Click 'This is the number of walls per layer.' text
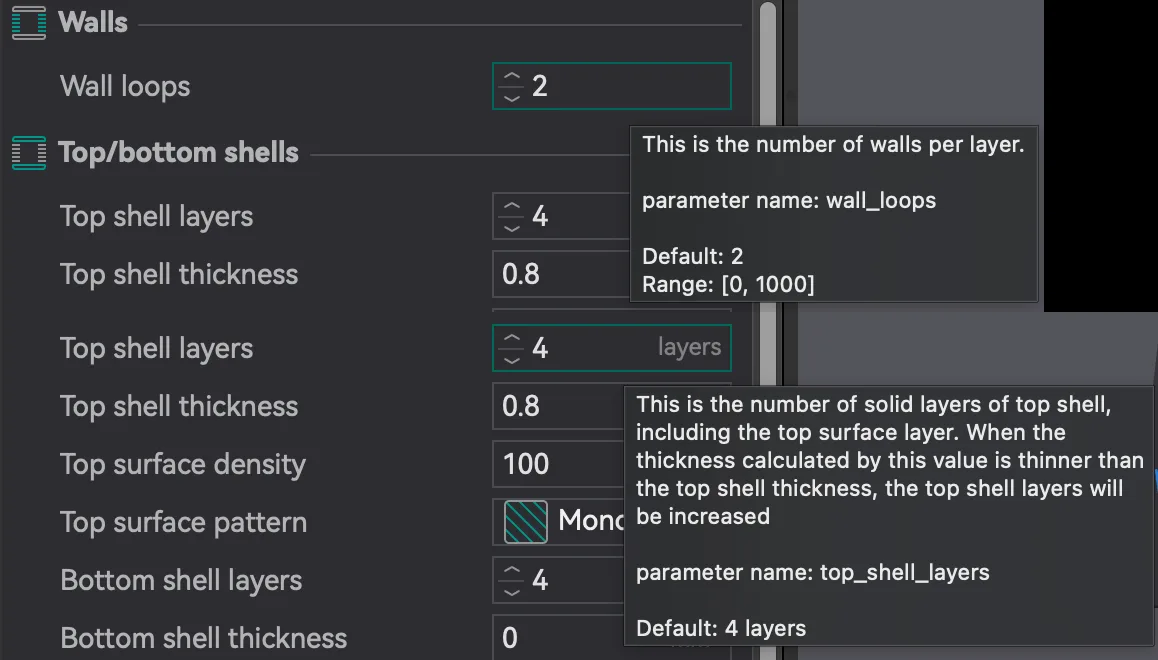1158x660 pixels. pos(833,145)
